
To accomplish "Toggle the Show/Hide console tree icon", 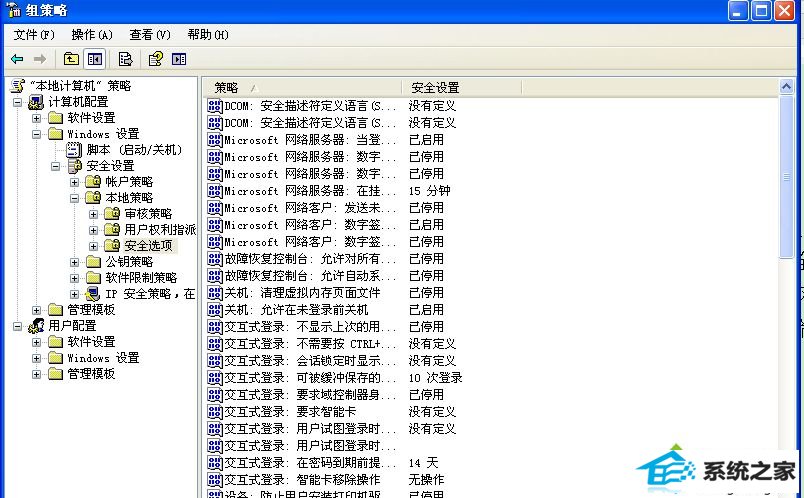I will (x=95, y=59).
